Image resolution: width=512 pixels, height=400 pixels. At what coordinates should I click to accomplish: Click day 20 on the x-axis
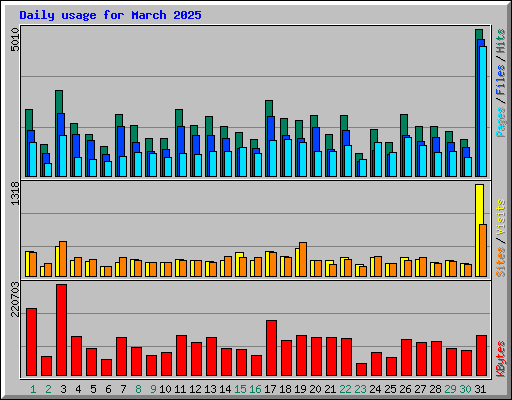tap(315, 389)
